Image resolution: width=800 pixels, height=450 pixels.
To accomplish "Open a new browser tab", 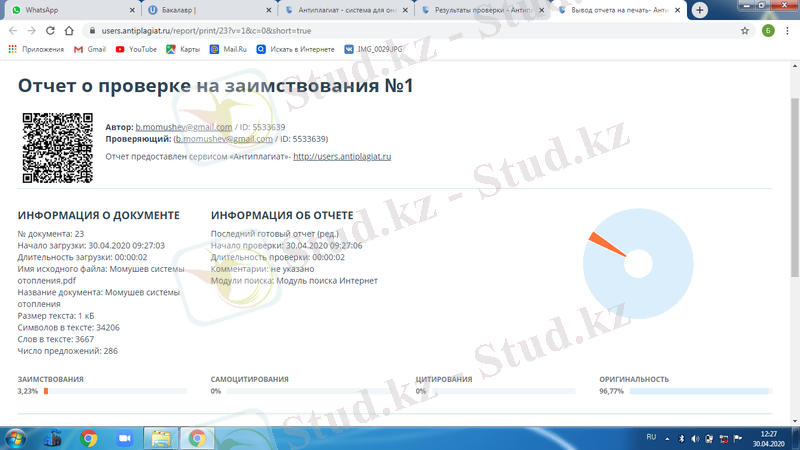I will (699, 10).
